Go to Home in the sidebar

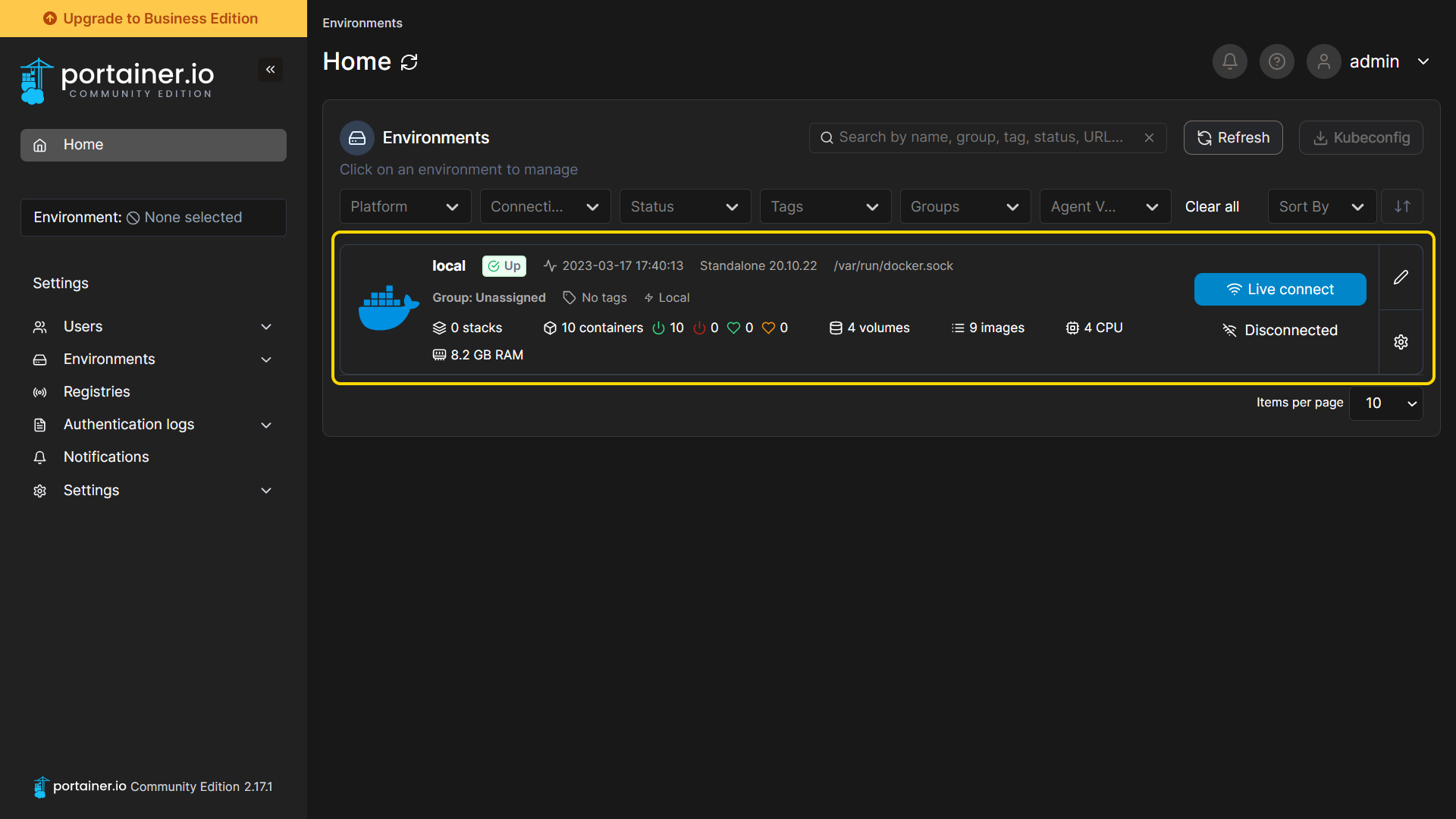pyautogui.click(x=153, y=145)
